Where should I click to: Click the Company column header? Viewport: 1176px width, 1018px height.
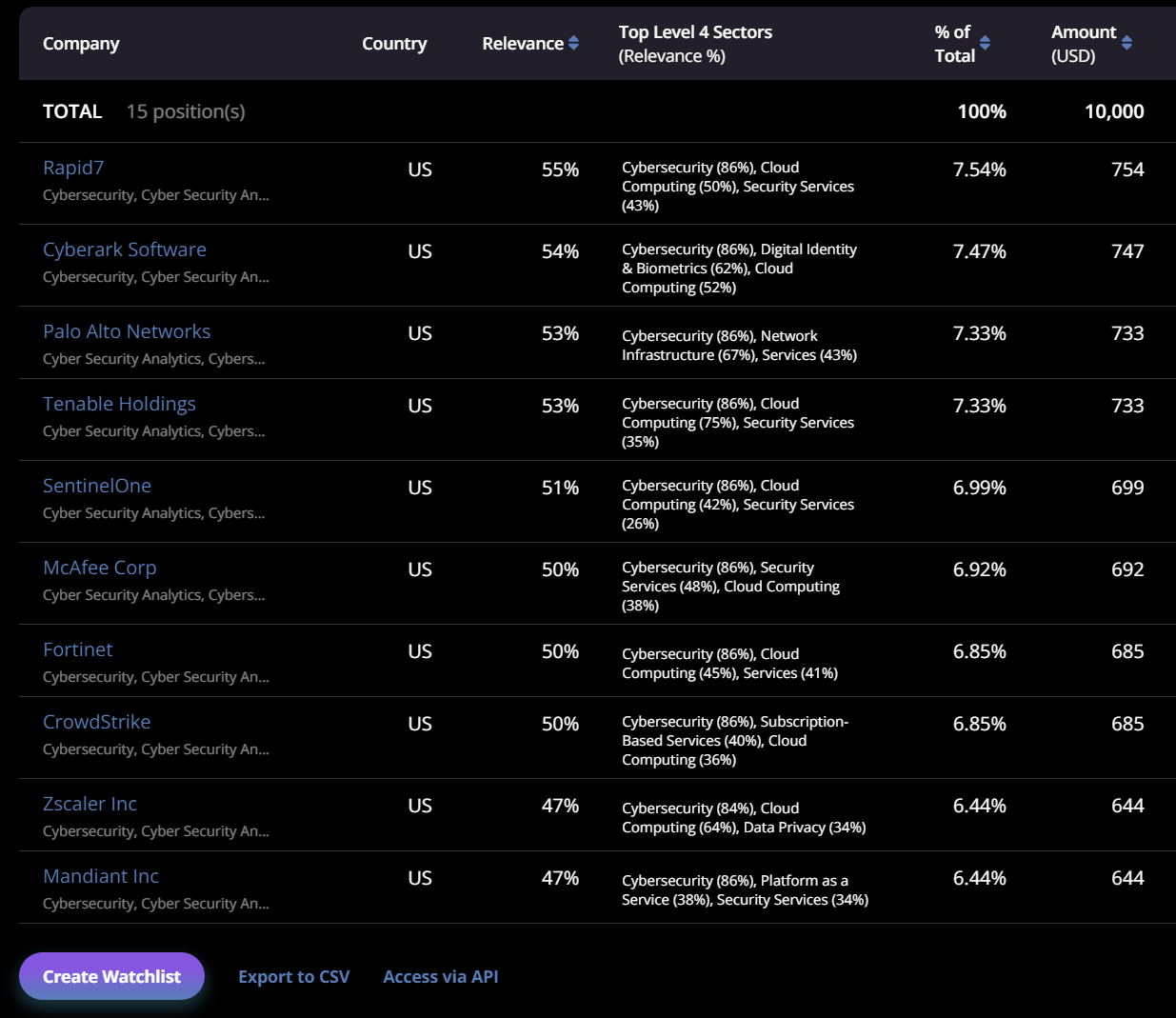point(81,44)
